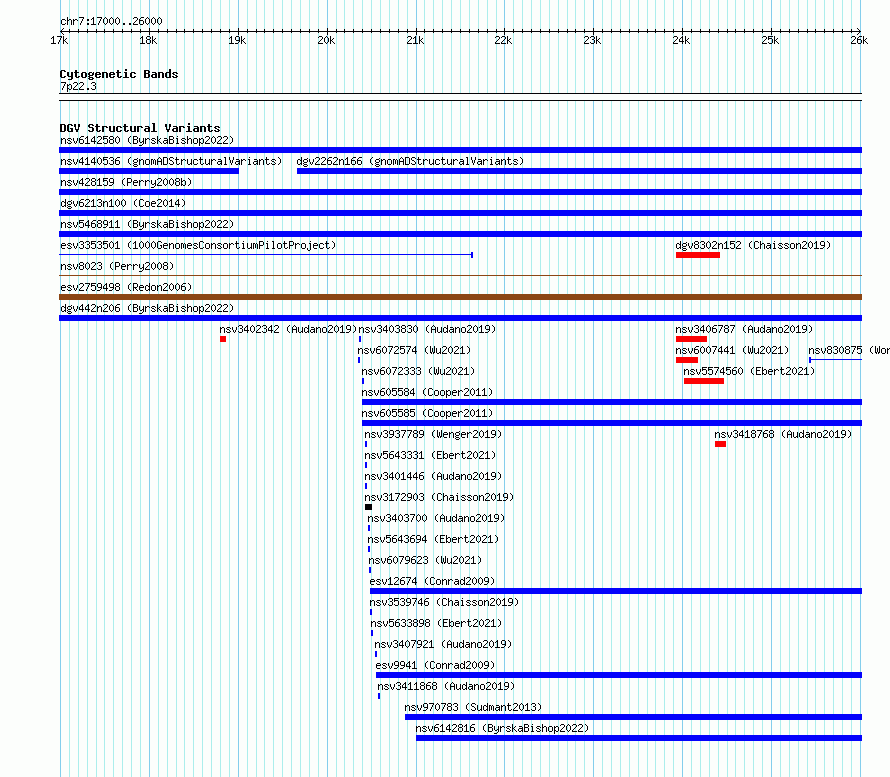890x777 pixels.
Task: Open nsv6142816 (ByrskaBishop2022) label
Action: [502, 728]
